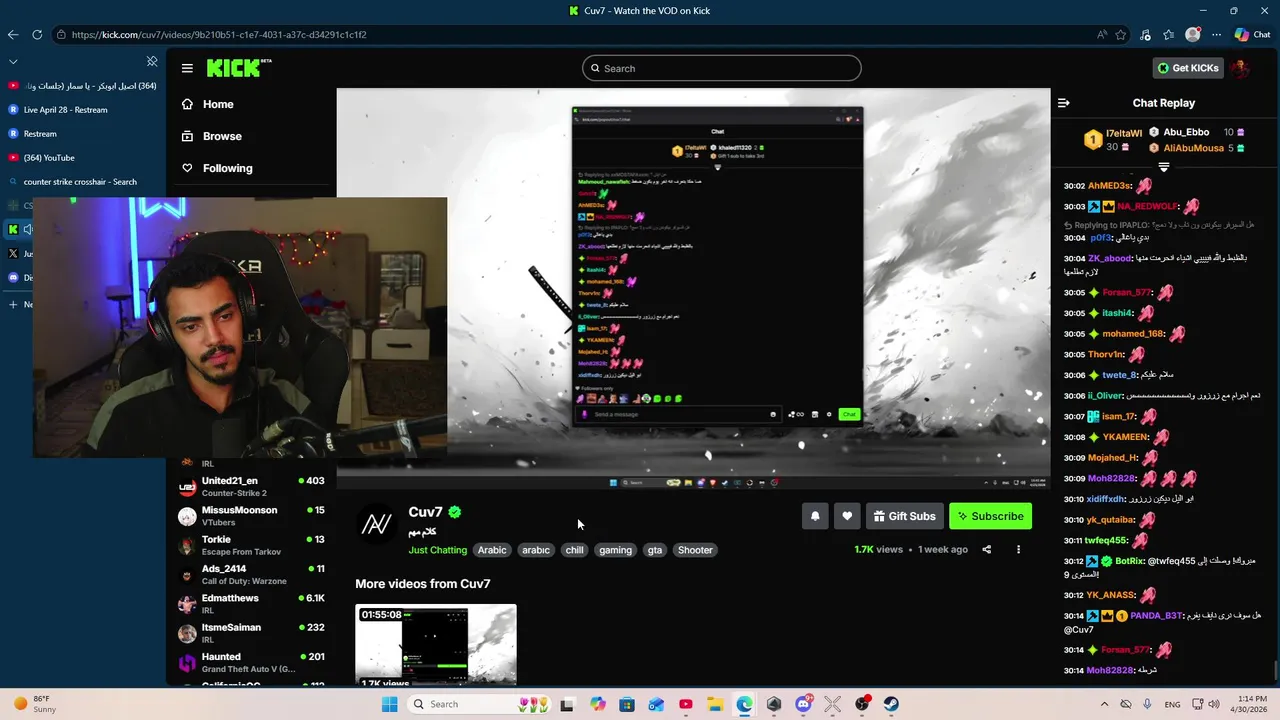Open the Edge profile avatar
Screen dimensions: 1280x720
point(1193,34)
